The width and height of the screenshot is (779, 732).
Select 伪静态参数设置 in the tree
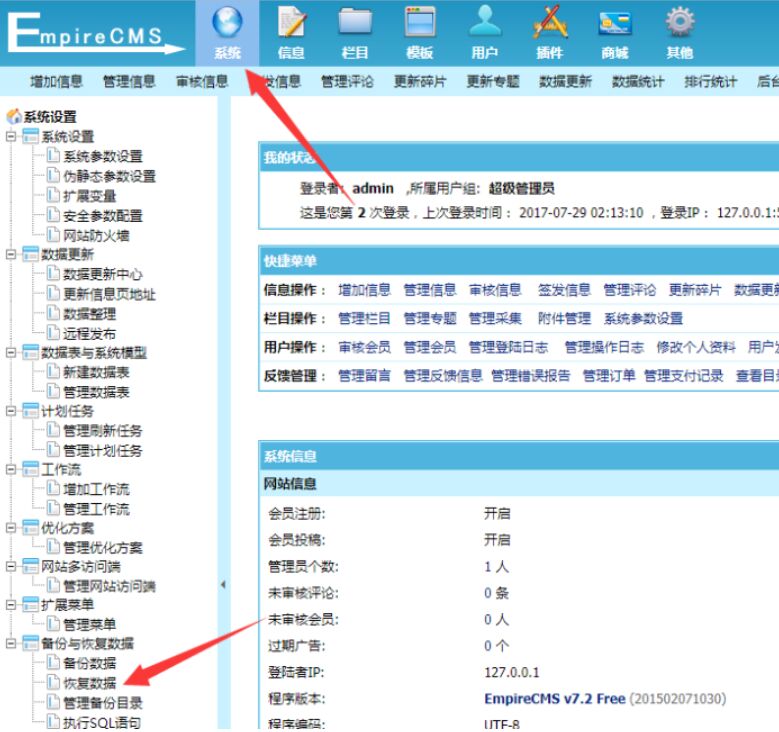tap(109, 176)
